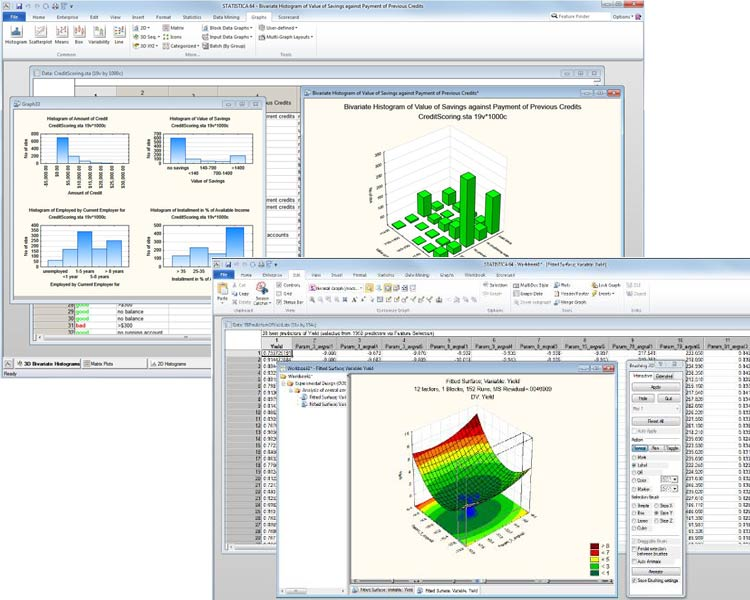The height and width of the screenshot is (600, 750).
Task: Click Batch (By Group) in Graphs ribbon
Action: [x=224, y=46]
